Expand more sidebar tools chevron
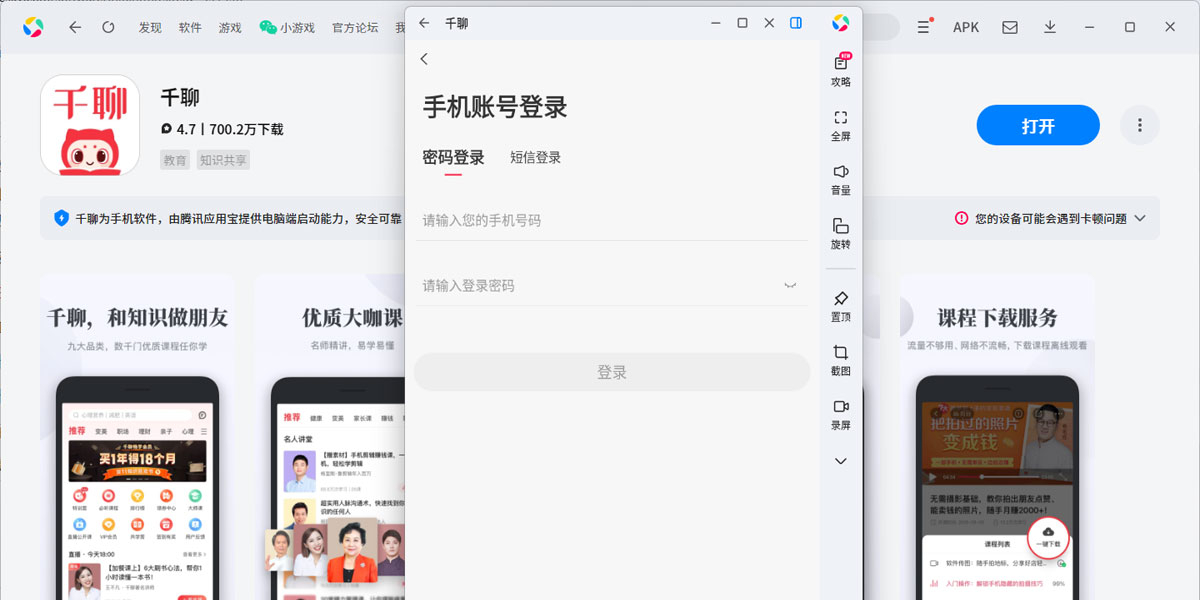This screenshot has height=600, width=1200. coord(841,461)
